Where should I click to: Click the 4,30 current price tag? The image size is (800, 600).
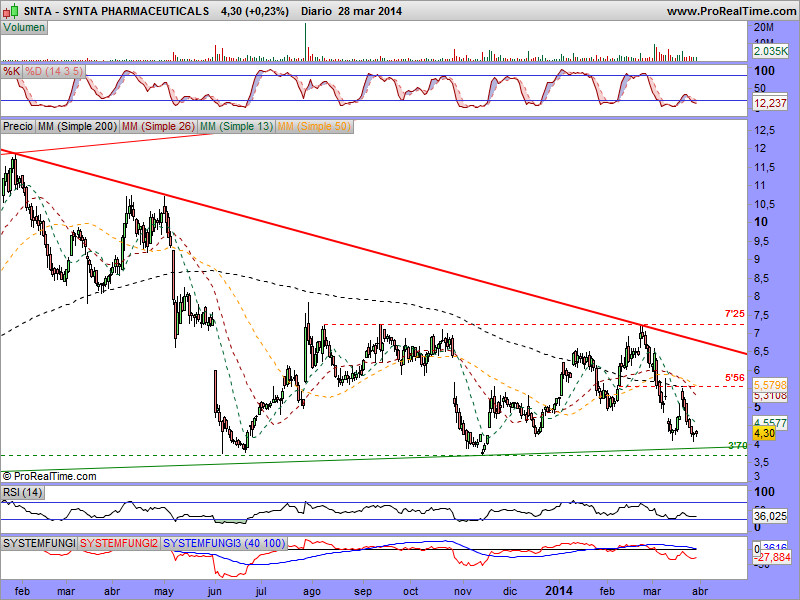click(x=764, y=434)
